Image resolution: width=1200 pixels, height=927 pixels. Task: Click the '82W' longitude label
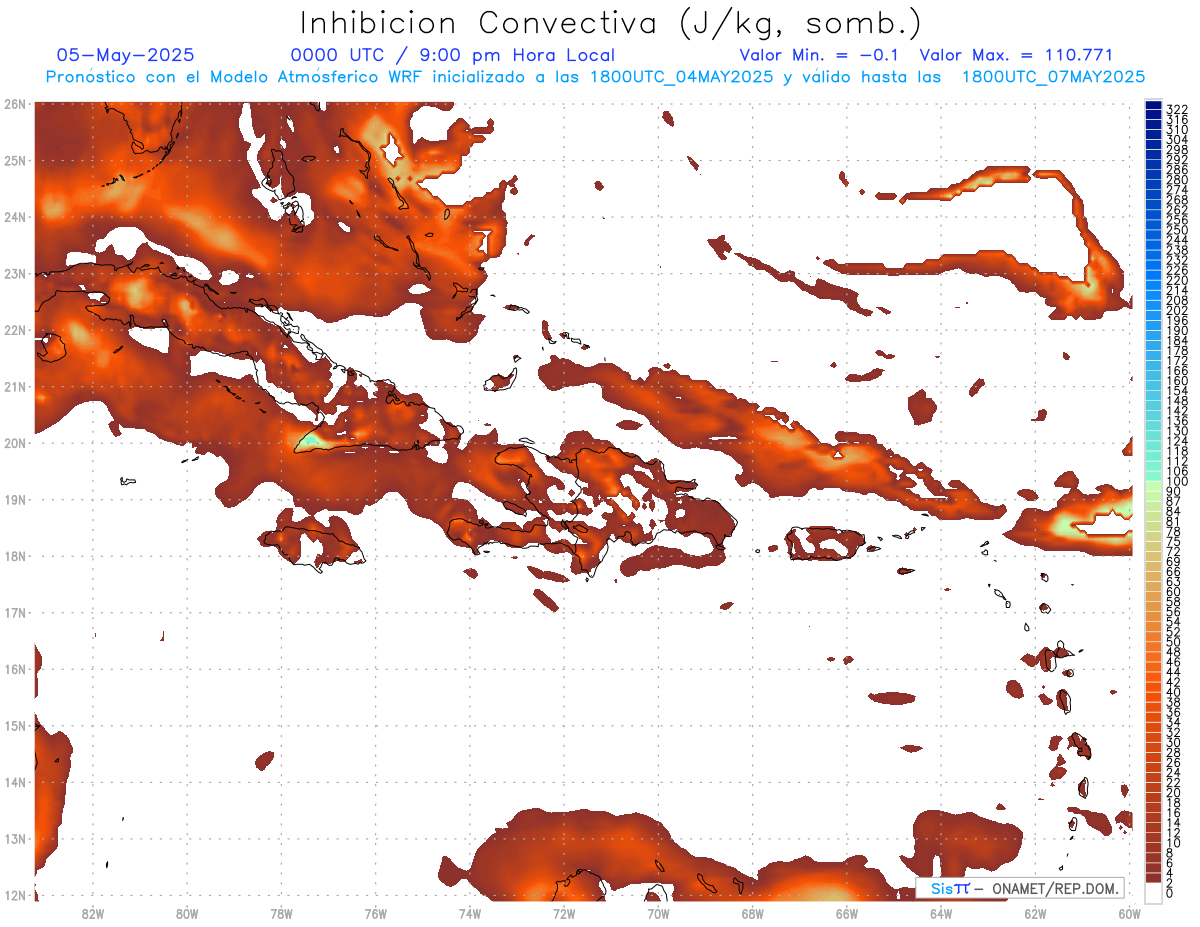(x=92, y=913)
